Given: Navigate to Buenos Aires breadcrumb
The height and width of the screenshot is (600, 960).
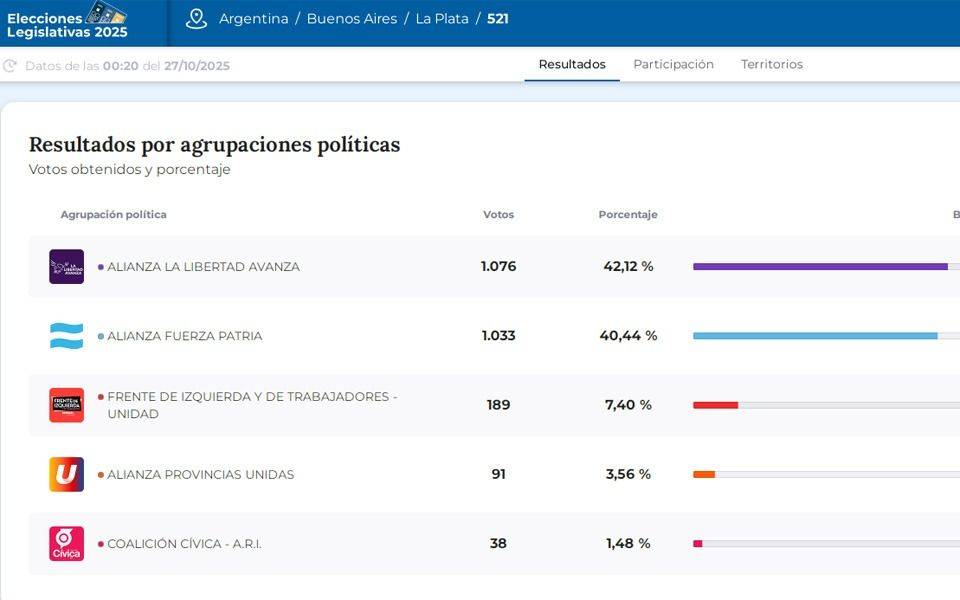Looking at the screenshot, I should 351,19.
